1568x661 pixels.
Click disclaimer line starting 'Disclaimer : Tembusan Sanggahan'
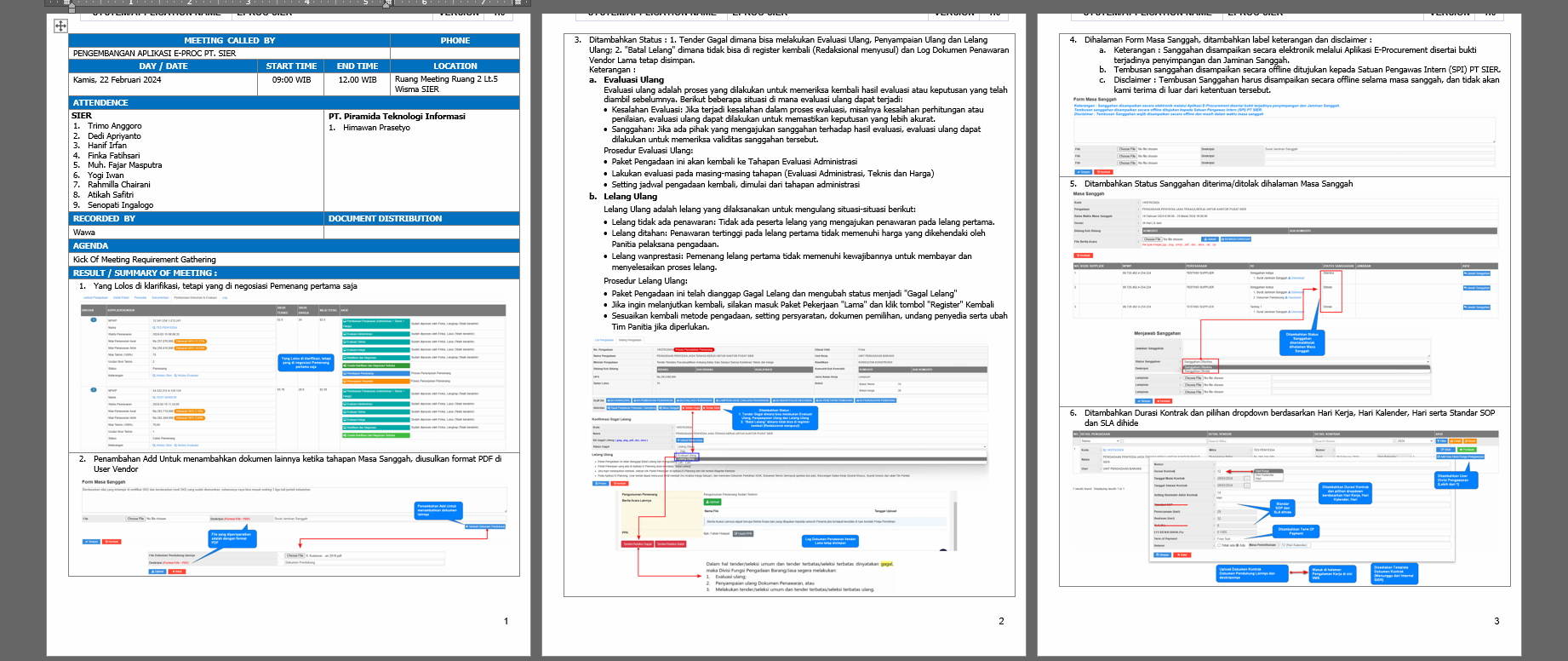coord(1307,84)
